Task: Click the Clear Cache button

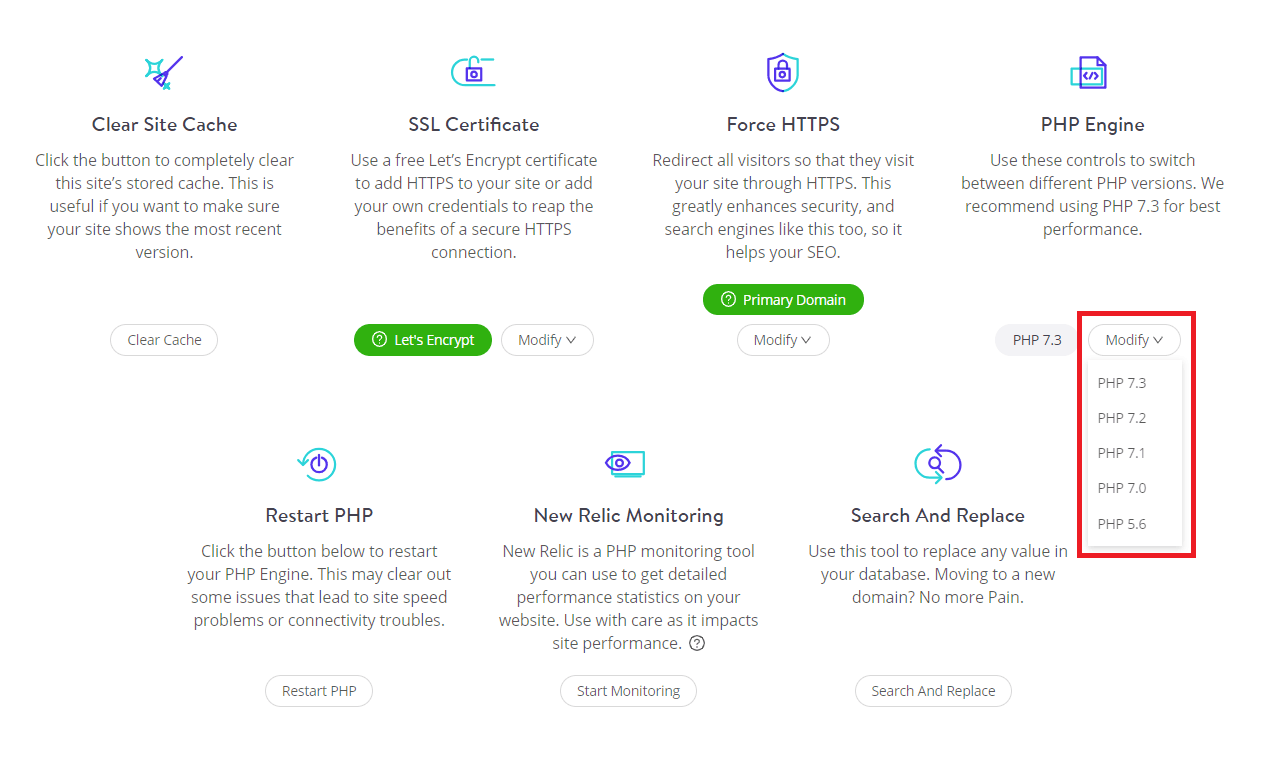Action: tap(163, 339)
